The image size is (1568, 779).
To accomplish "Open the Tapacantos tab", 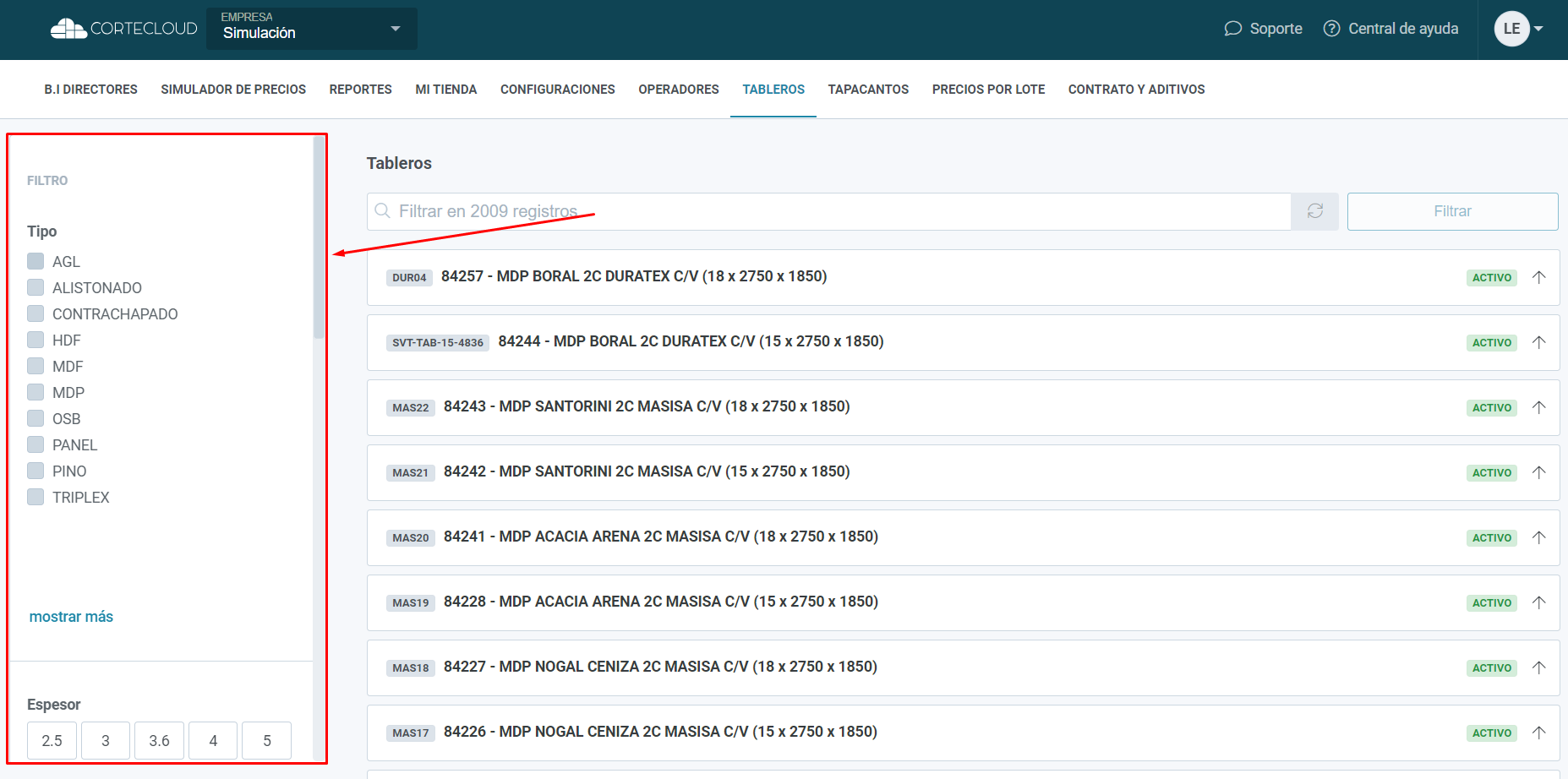I will [868, 90].
